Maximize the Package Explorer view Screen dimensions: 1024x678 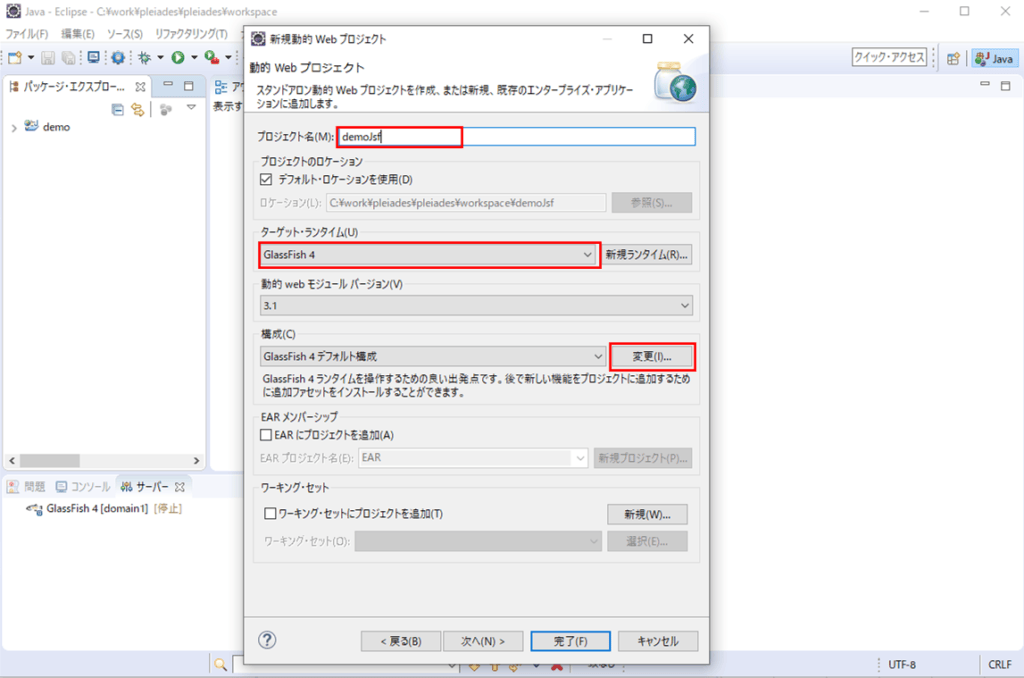pos(189,86)
